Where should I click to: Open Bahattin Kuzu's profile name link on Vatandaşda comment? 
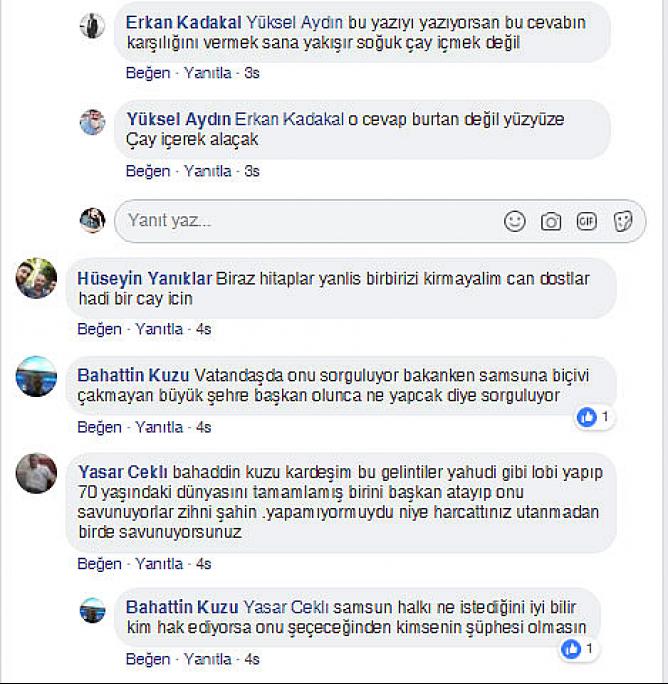point(133,376)
